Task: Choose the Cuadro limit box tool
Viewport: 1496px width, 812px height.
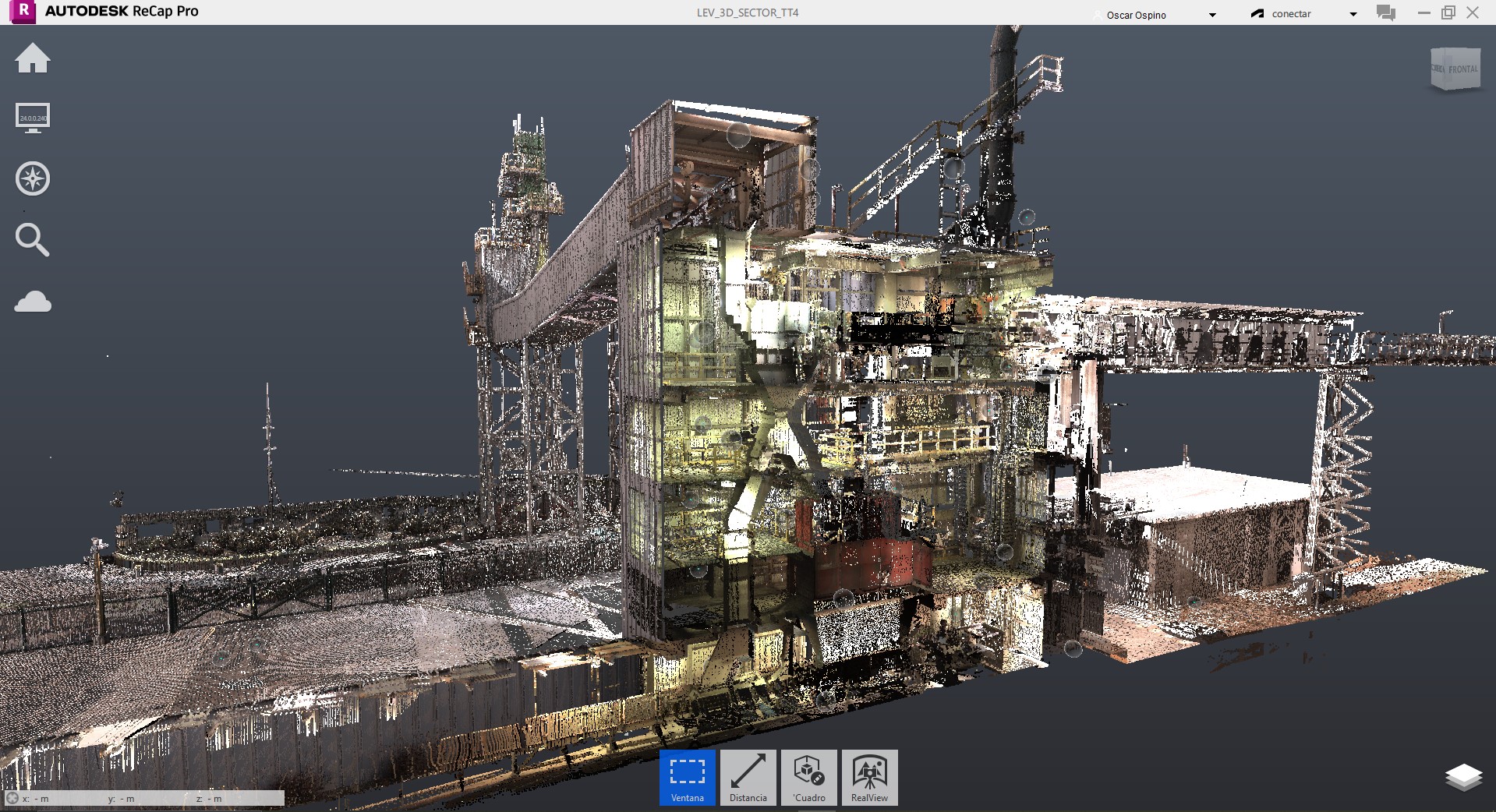Action: [809, 778]
